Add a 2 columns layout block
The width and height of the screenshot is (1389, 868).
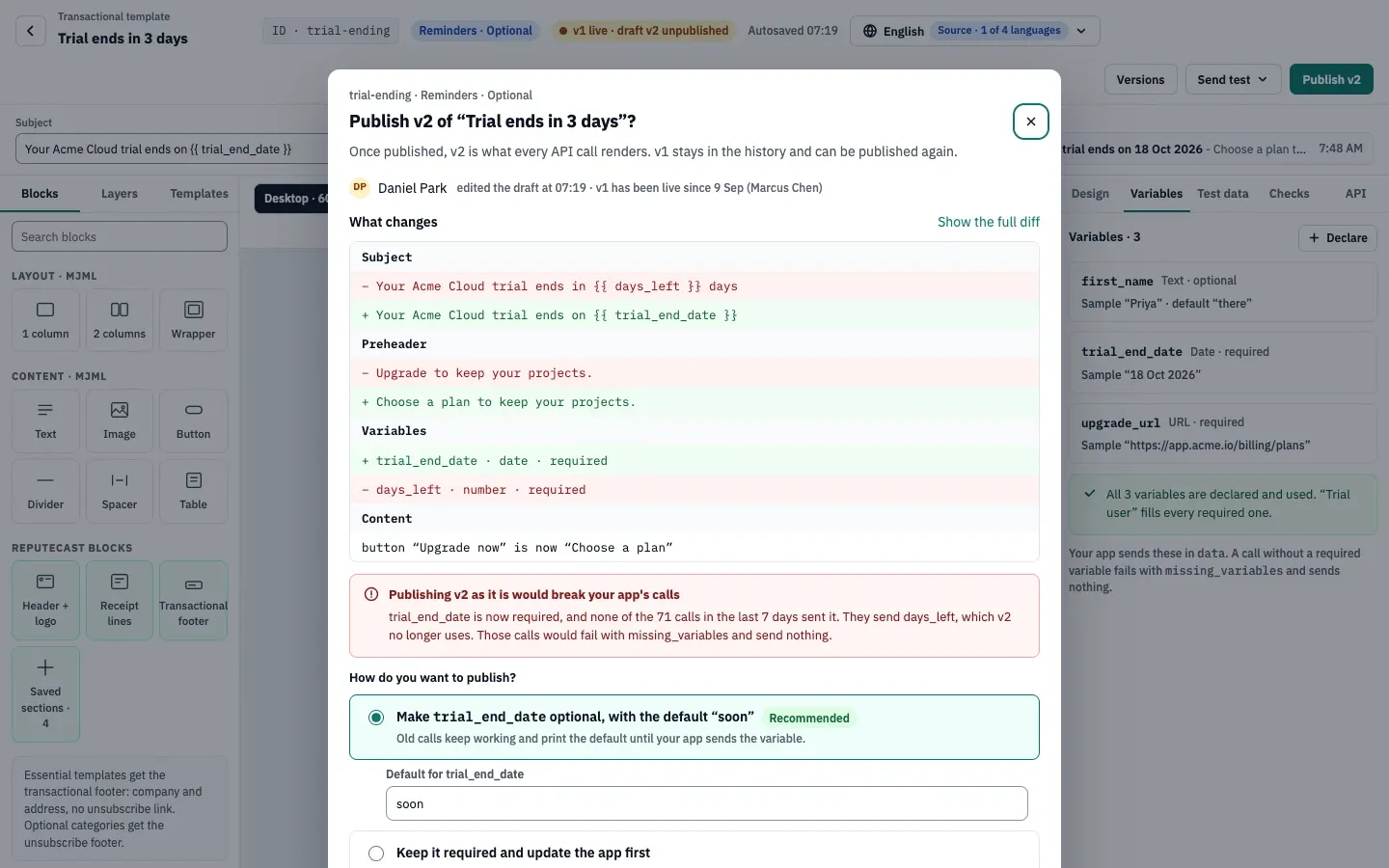[x=120, y=320]
